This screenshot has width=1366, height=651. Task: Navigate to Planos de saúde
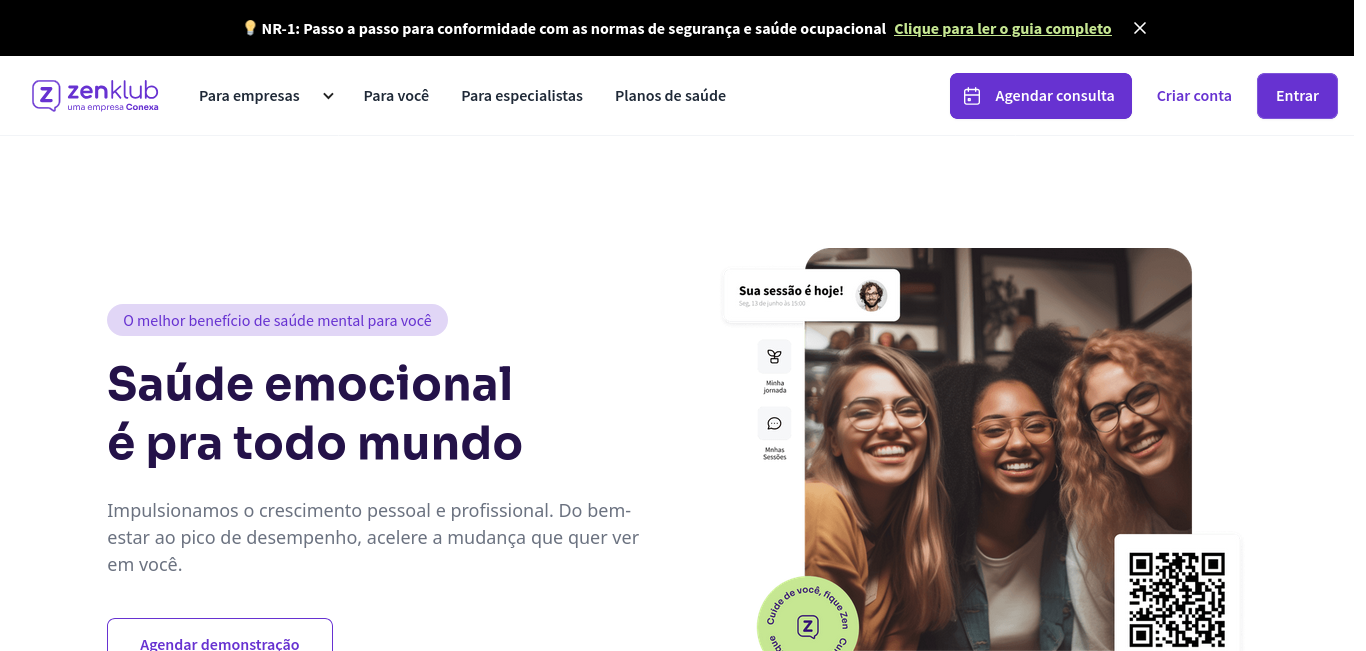[670, 96]
